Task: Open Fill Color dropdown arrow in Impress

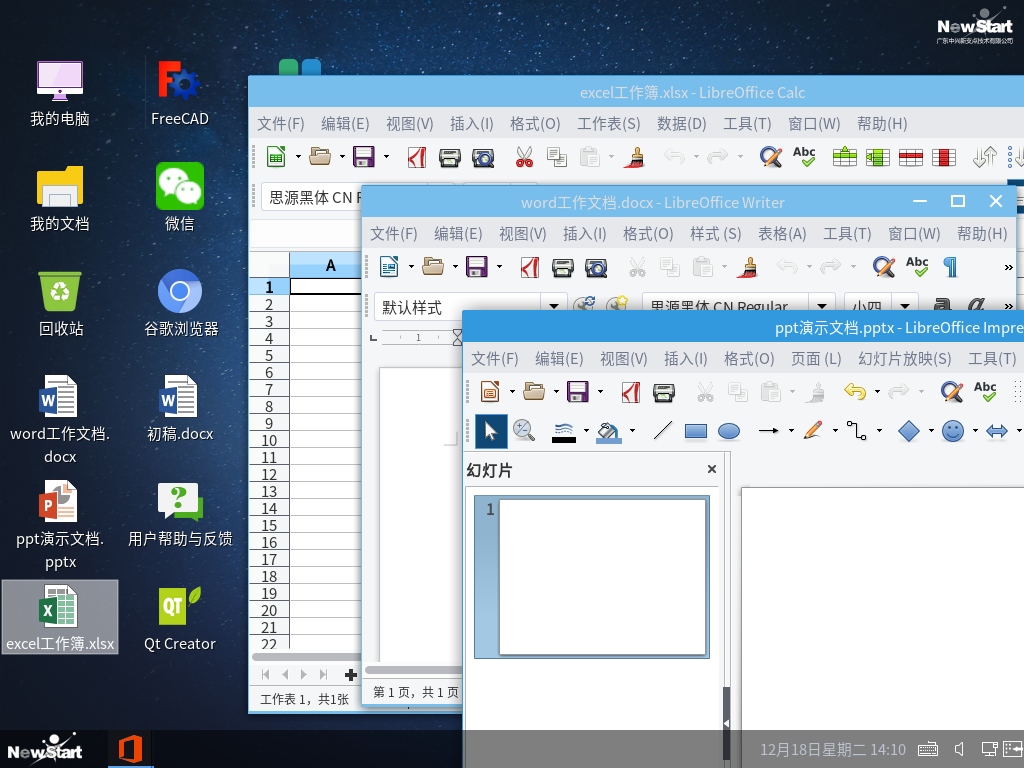Action: pos(632,430)
